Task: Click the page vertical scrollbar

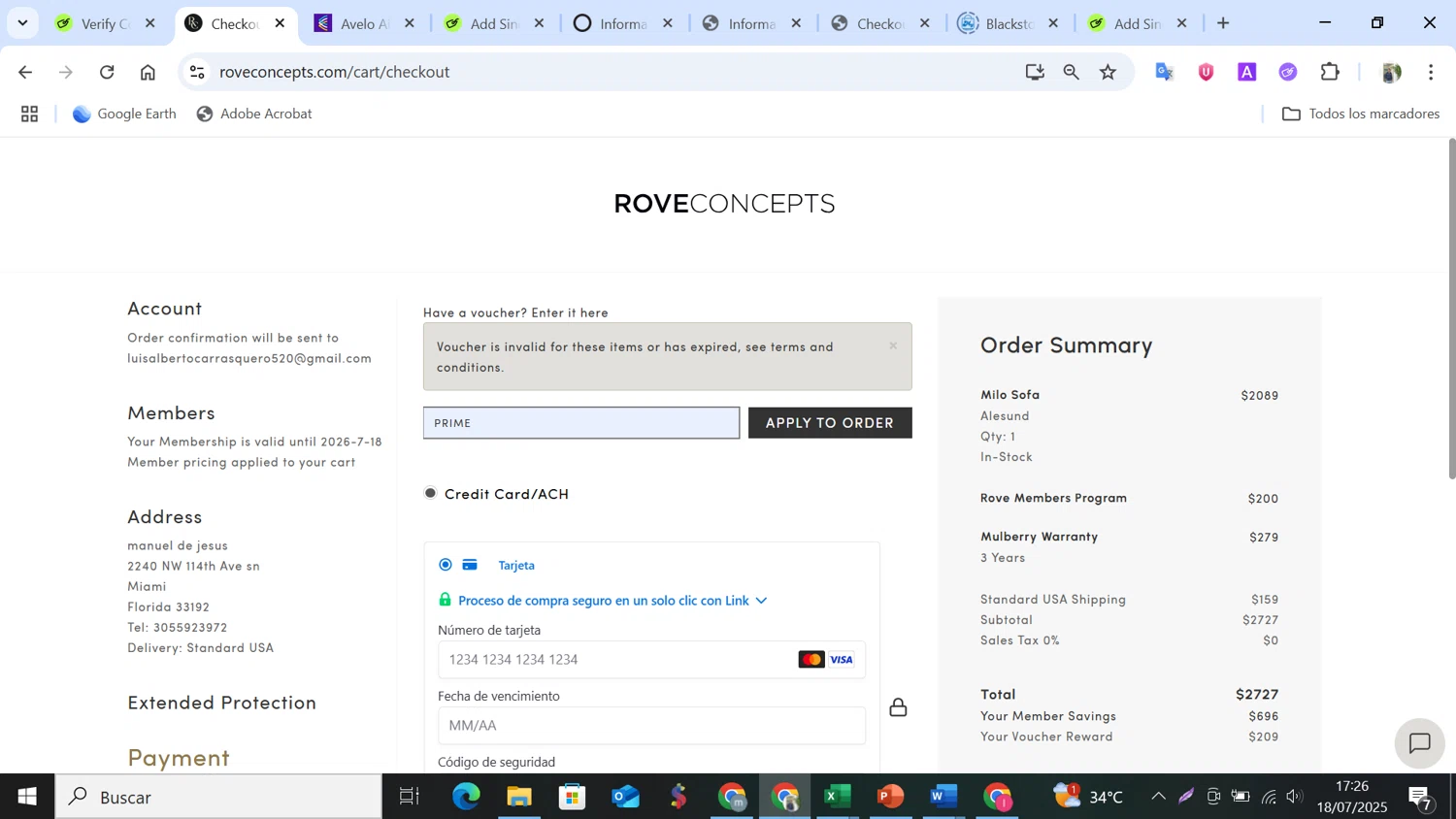Action: [x=1451, y=309]
